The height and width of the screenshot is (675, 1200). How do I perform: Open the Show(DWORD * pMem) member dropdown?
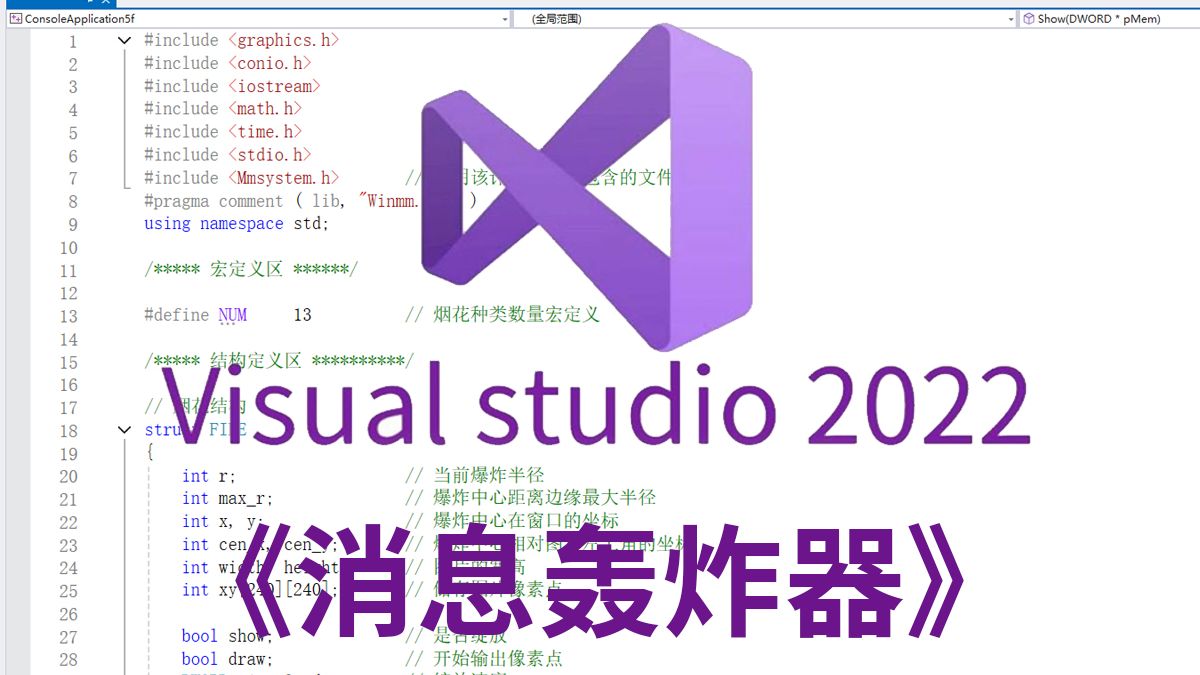point(1109,18)
